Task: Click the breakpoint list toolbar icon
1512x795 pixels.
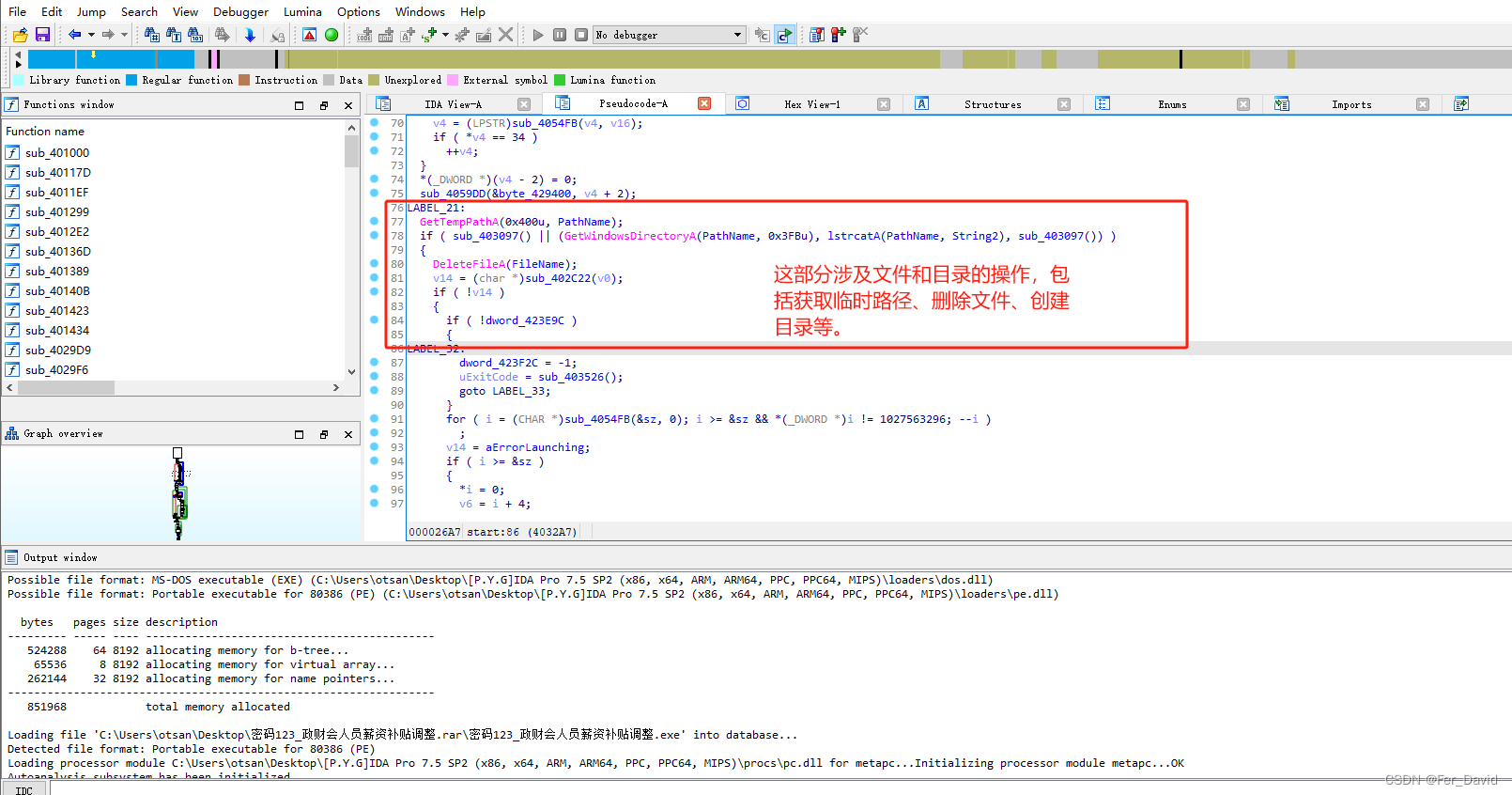Action: tap(817, 35)
